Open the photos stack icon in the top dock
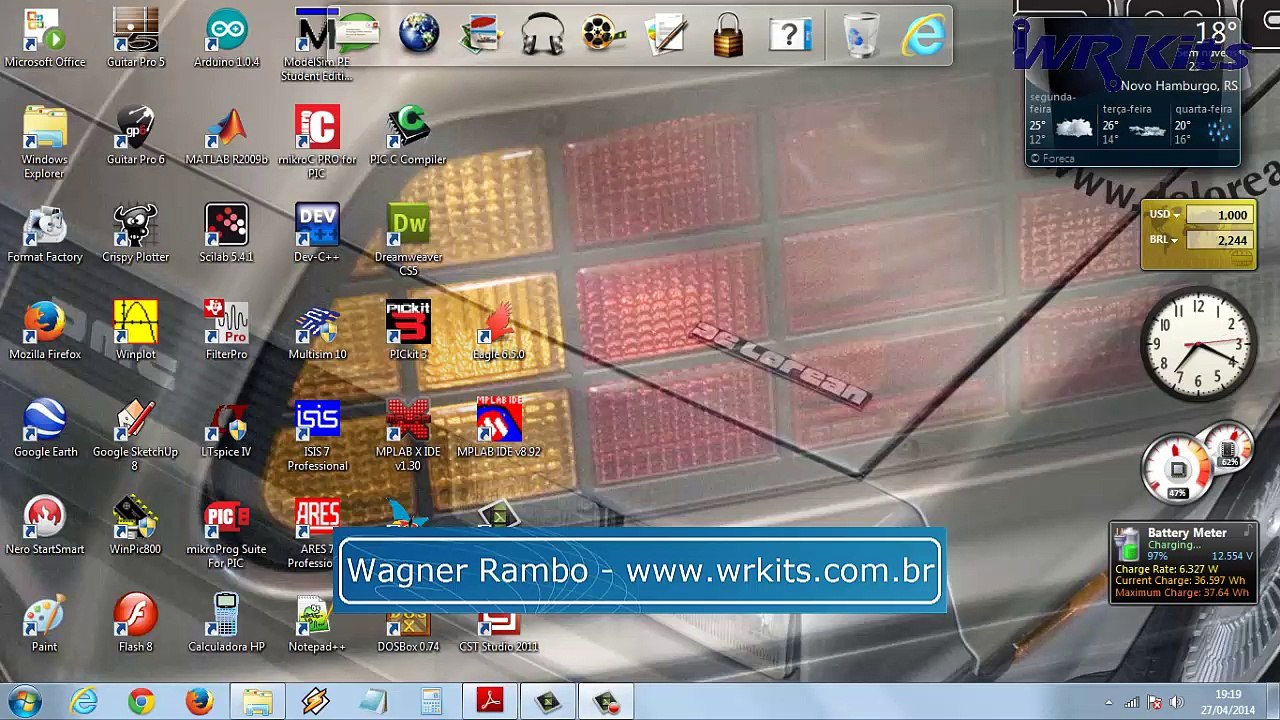Screen dimensions: 1280x720 point(481,33)
